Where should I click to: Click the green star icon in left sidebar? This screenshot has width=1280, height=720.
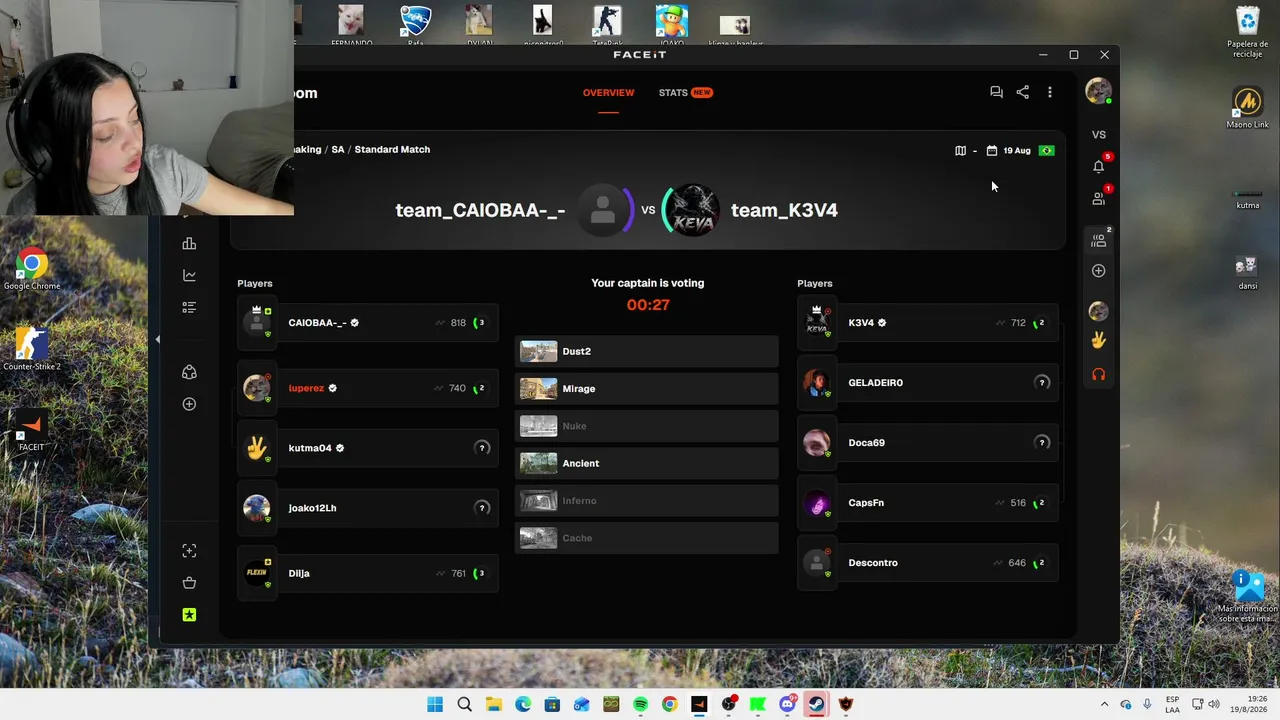(189, 615)
